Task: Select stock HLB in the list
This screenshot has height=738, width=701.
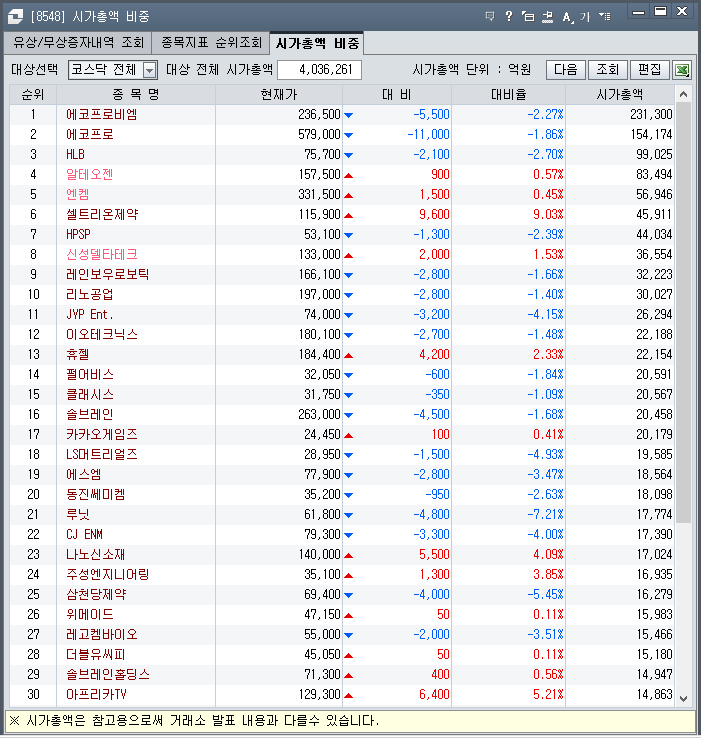Action: (75, 154)
